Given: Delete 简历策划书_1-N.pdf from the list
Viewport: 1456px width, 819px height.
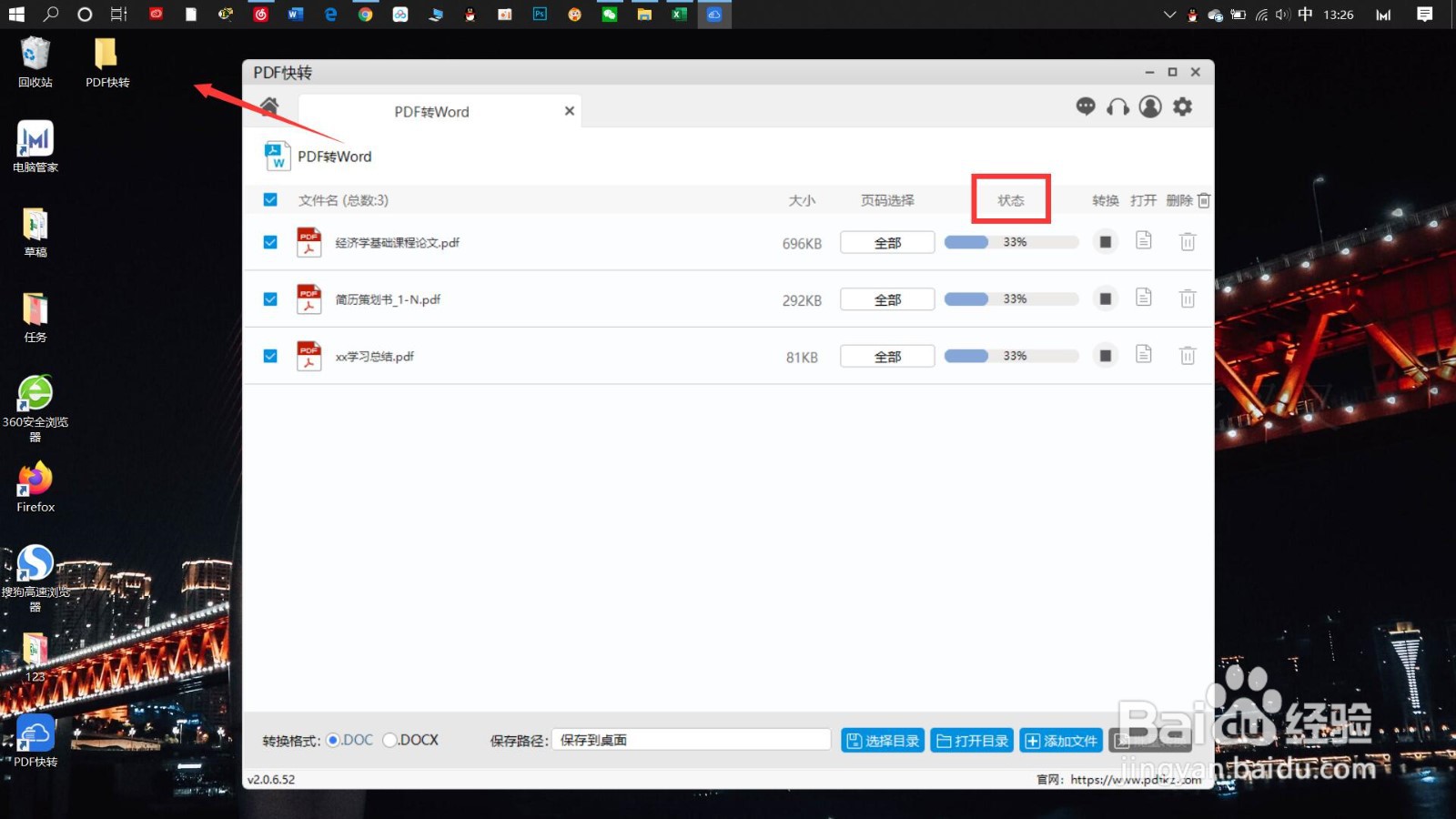Looking at the screenshot, I should (x=1188, y=298).
